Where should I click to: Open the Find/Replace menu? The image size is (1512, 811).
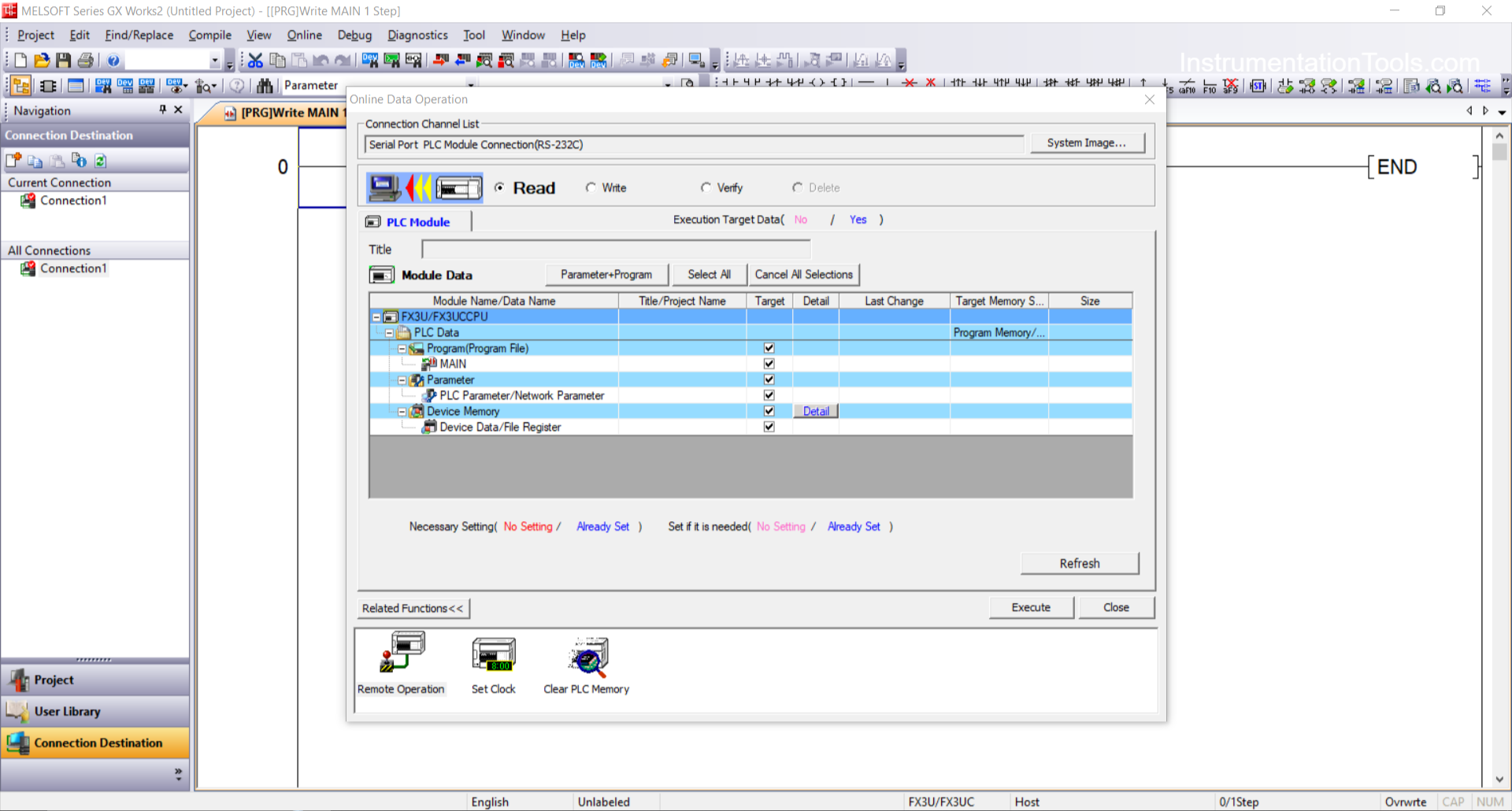click(x=139, y=35)
